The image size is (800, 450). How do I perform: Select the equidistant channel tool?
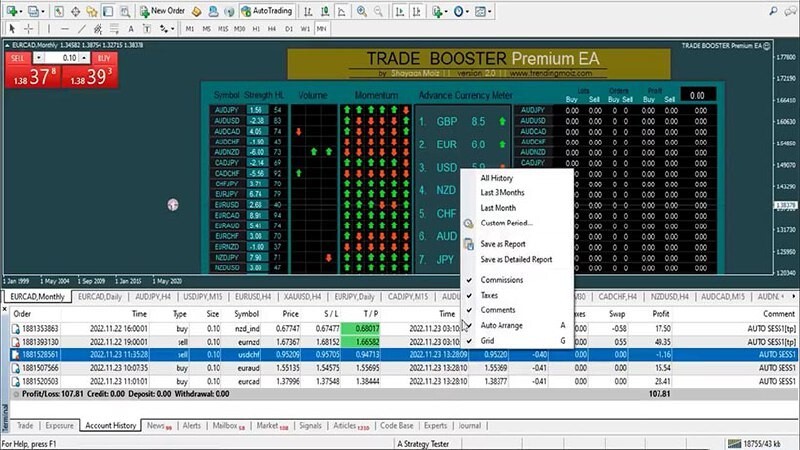(x=97, y=29)
